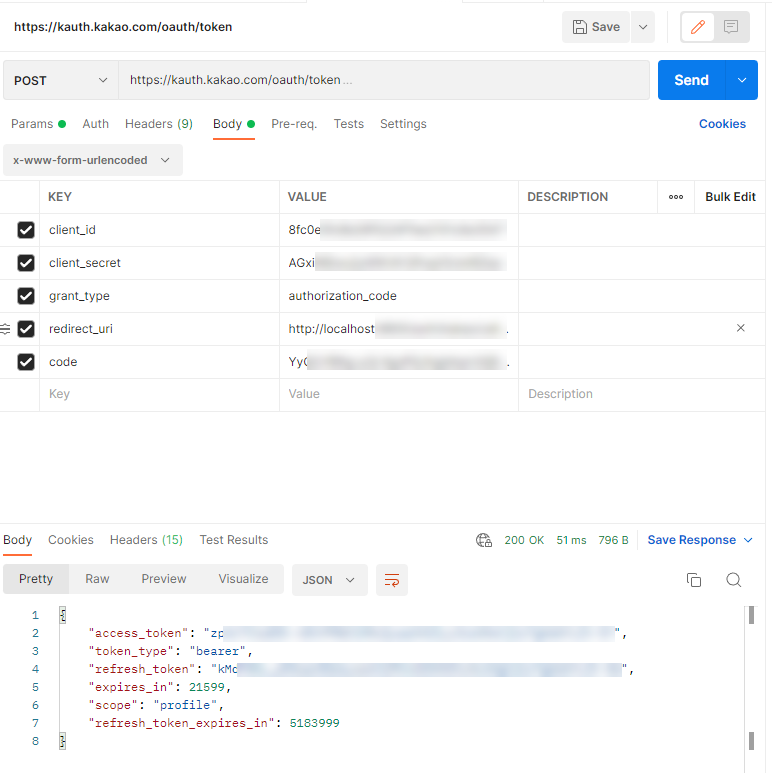Delete the redirect_uri row with X
772x773 pixels.
(740, 328)
